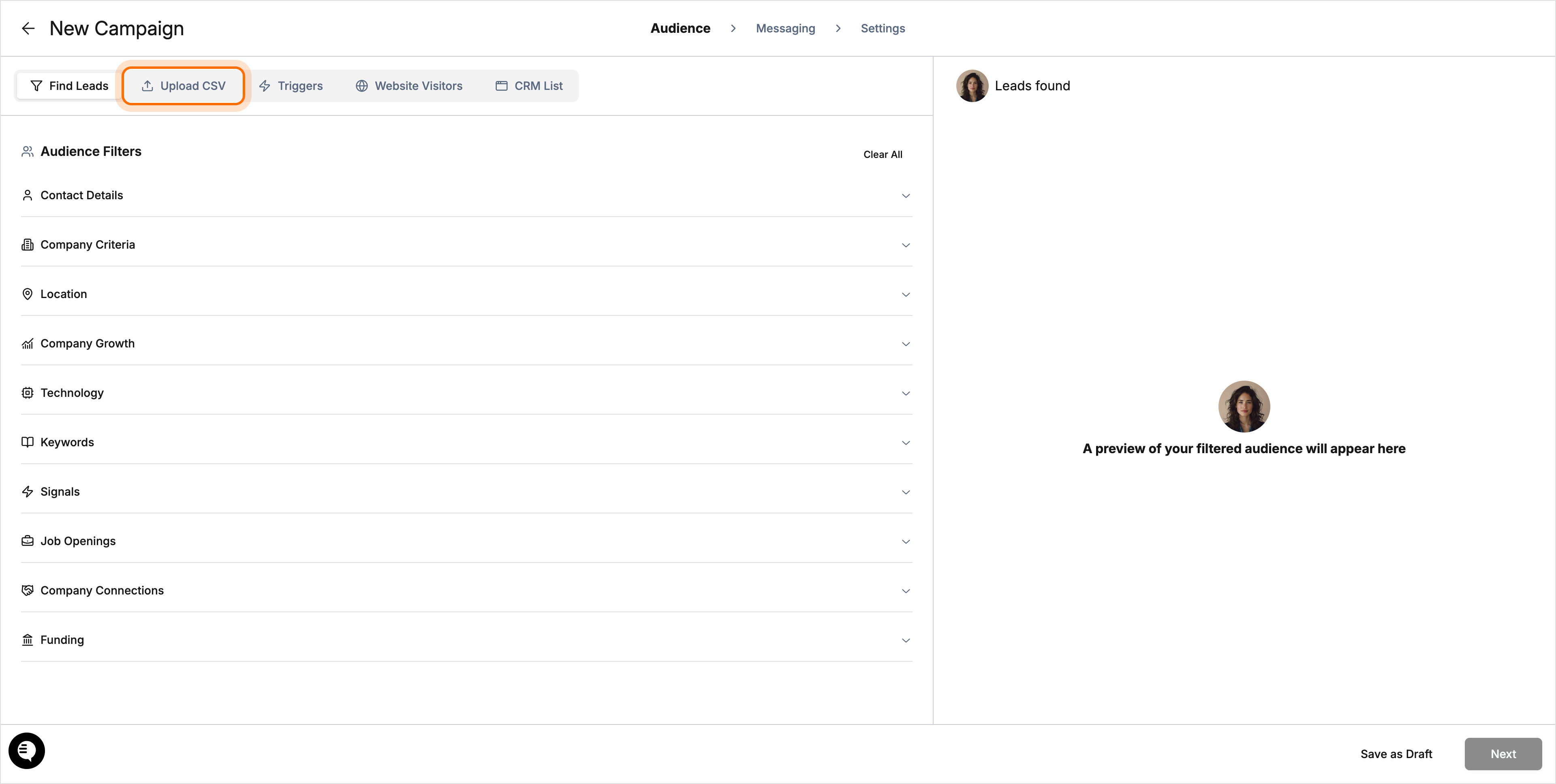Screen dimensions: 1556x784
Task: Click the Company Growth label
Action: tap(88, 343)
